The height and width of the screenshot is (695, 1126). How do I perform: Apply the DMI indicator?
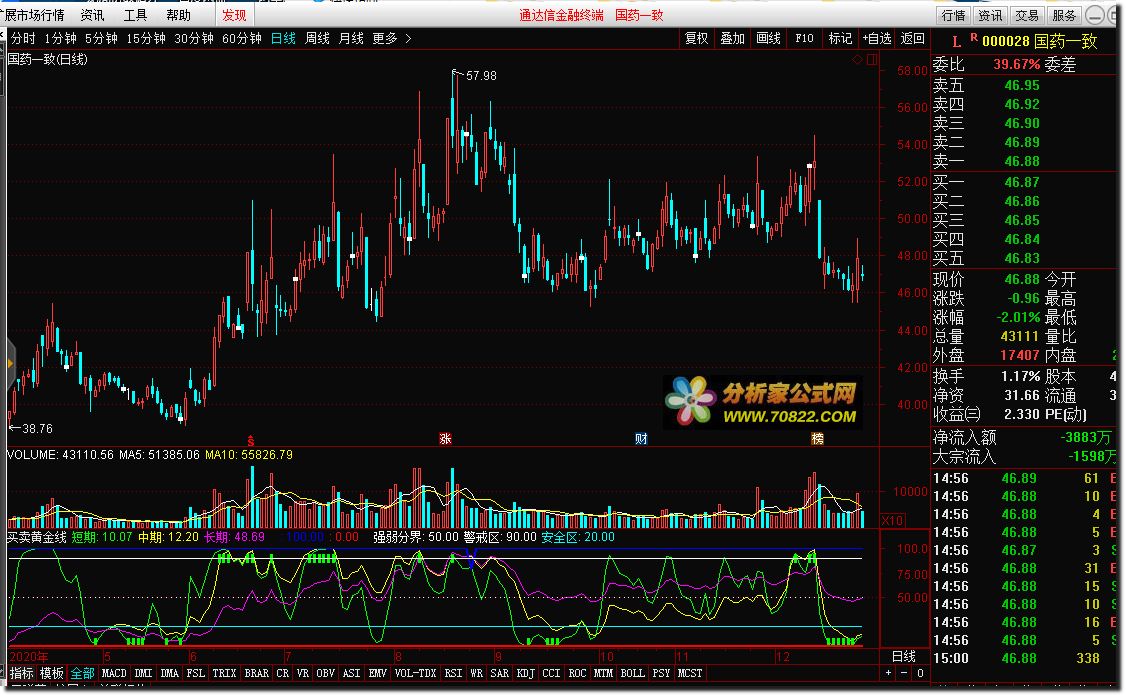click(x=144, y=673)
